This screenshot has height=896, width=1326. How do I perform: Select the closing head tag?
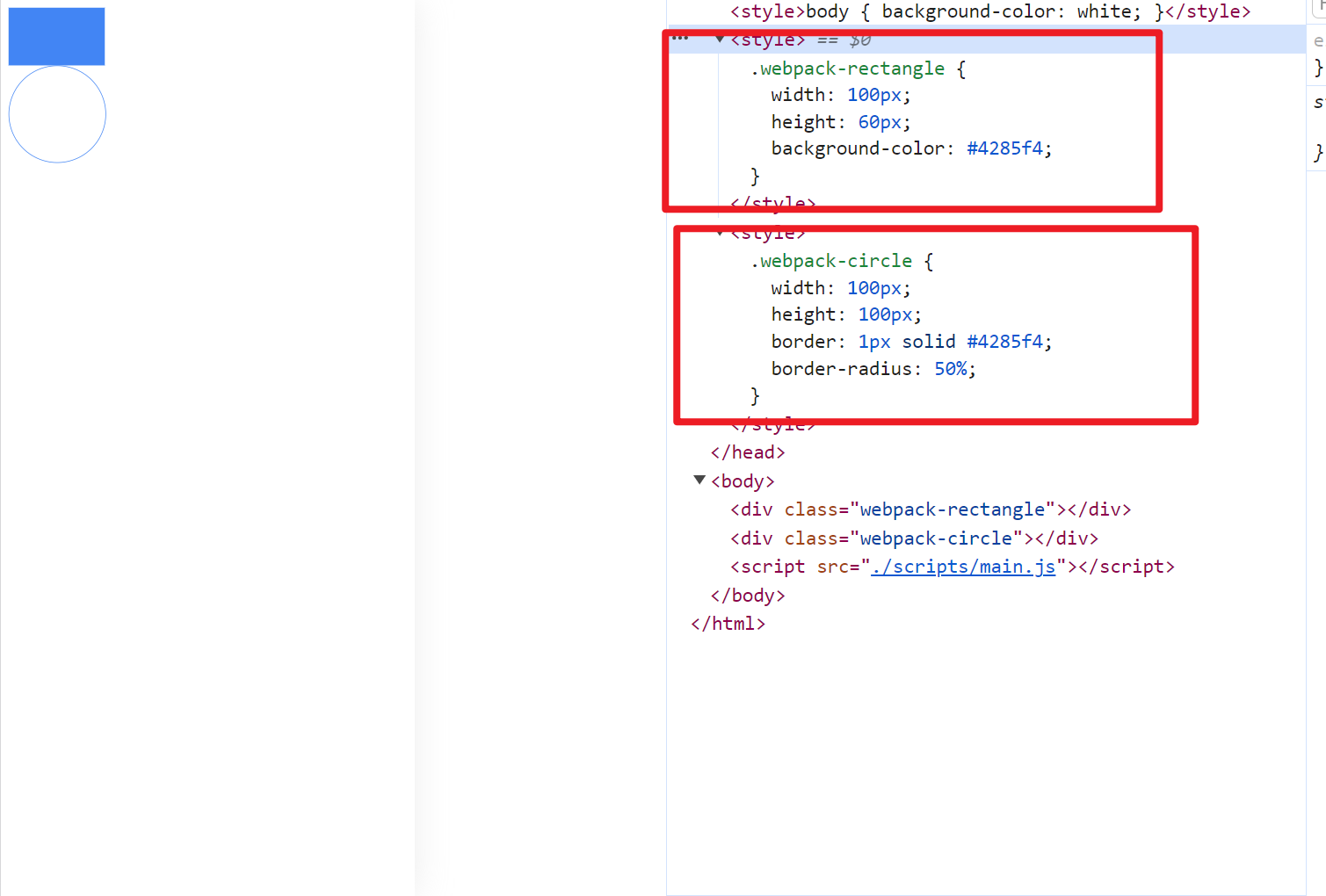click(x=747, y=452)
